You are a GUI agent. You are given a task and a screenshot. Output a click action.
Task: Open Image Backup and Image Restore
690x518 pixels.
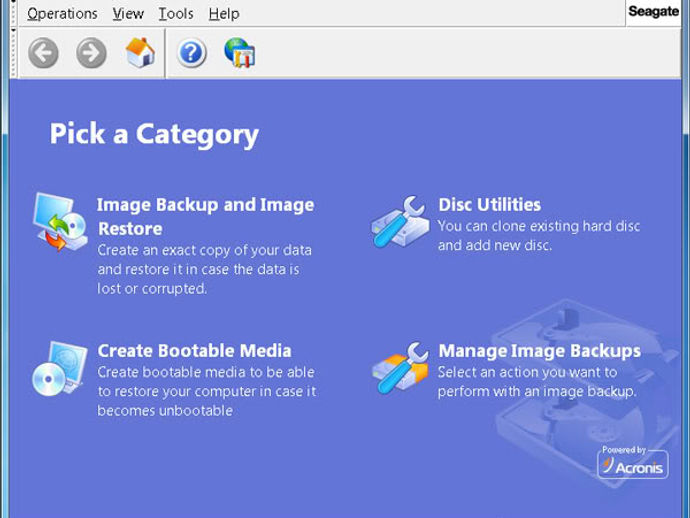click(206, 217)
